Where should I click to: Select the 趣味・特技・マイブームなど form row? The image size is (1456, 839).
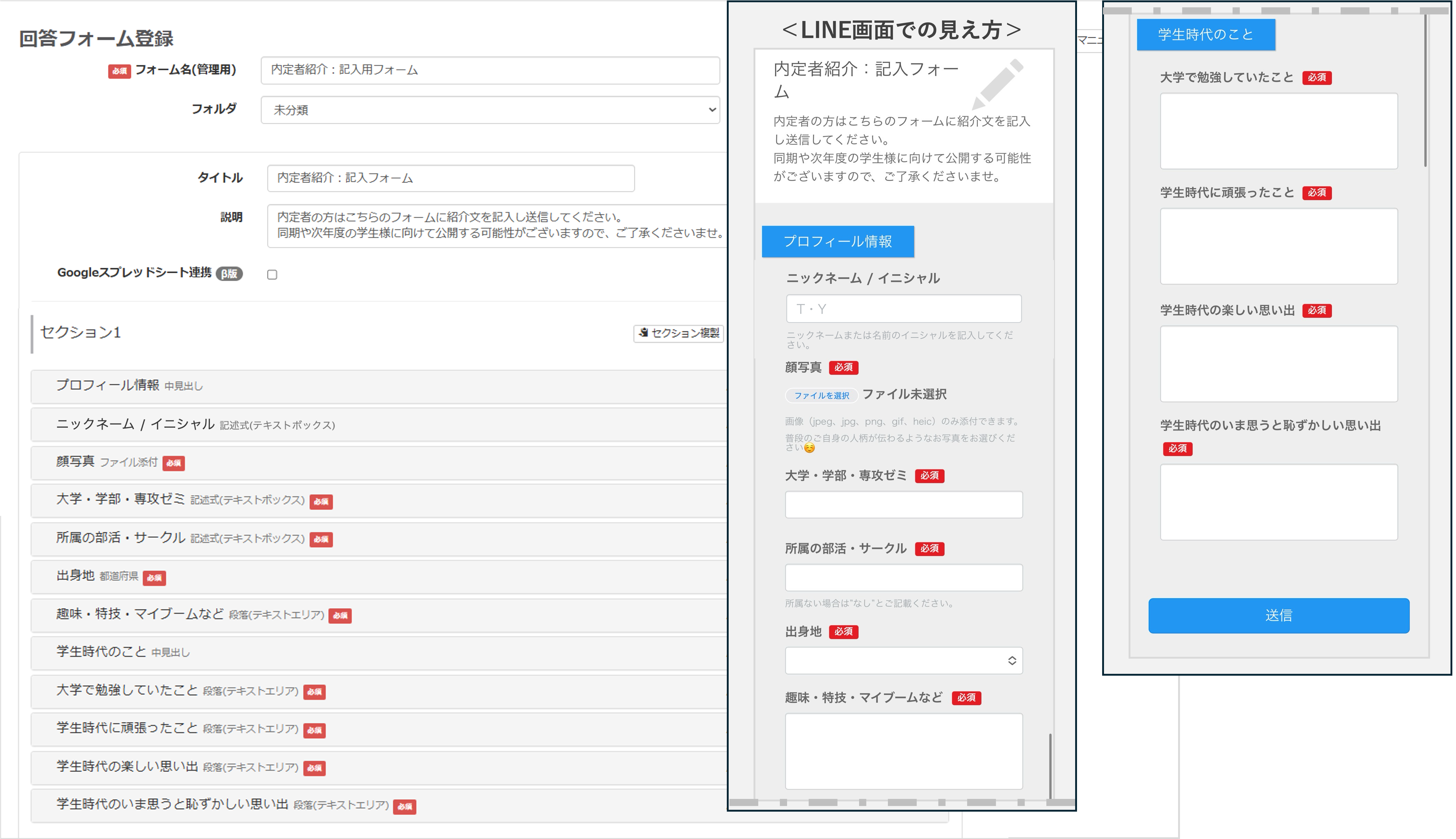click(378, 615)
